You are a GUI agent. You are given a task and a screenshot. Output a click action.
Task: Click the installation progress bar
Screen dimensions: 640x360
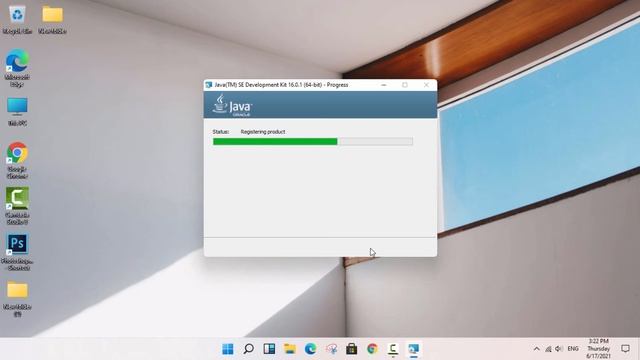(x=313, y=142)
